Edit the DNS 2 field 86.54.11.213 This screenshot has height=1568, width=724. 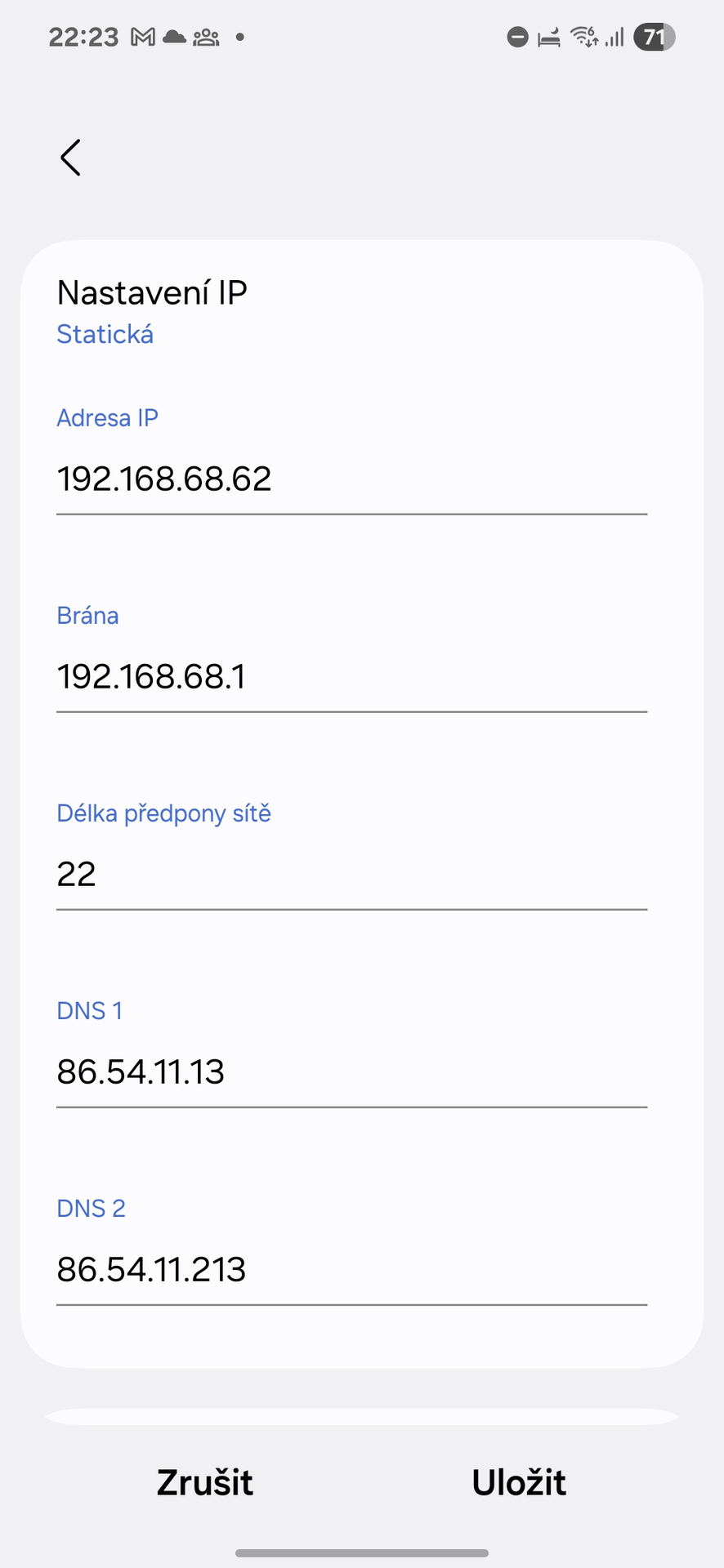[351, 1270]
